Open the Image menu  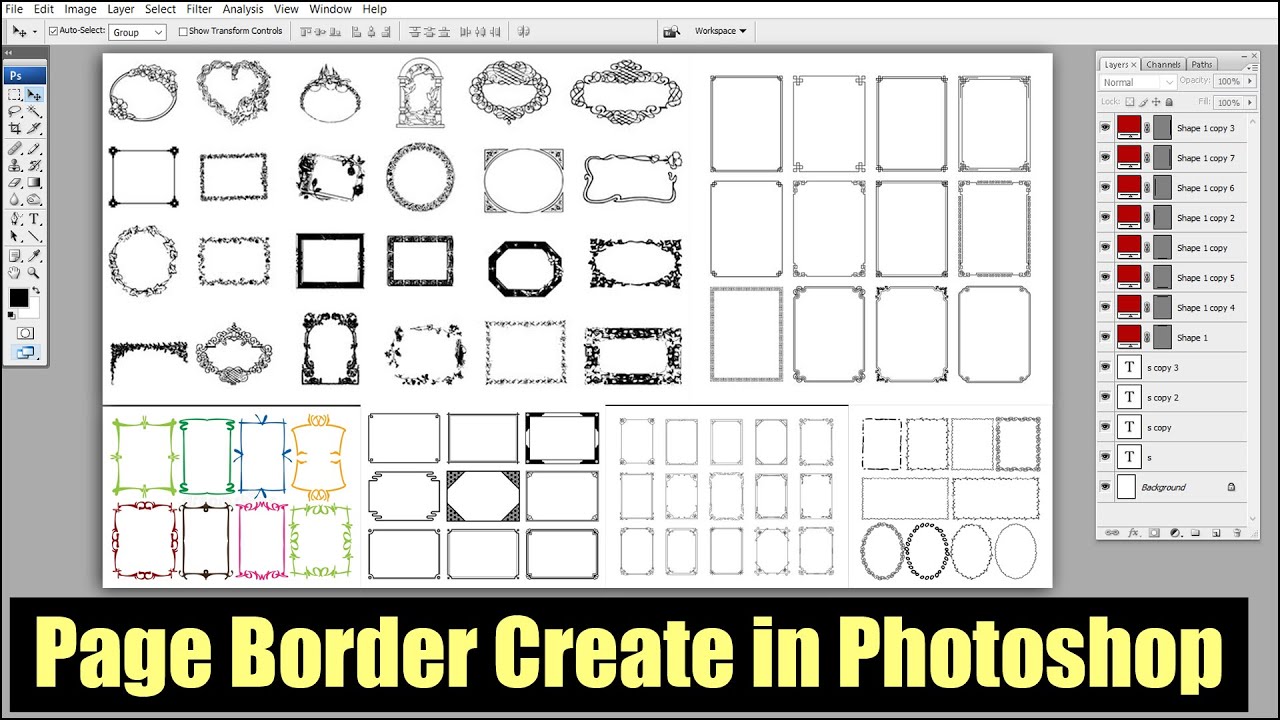(x=80, y=9)
